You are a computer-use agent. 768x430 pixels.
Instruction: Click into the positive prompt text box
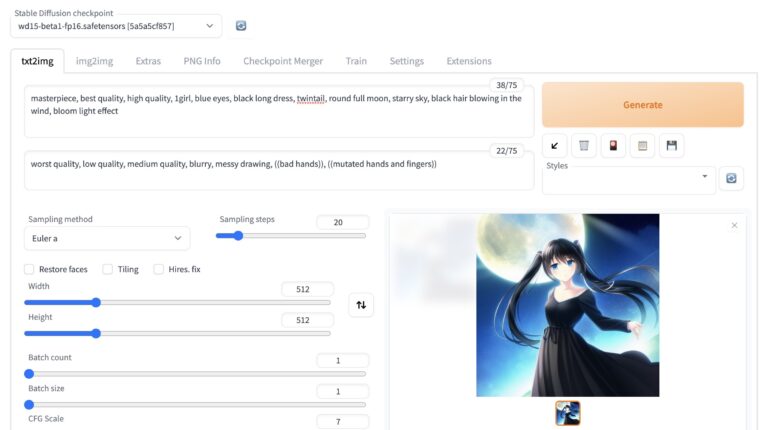[x=279, y=112]
